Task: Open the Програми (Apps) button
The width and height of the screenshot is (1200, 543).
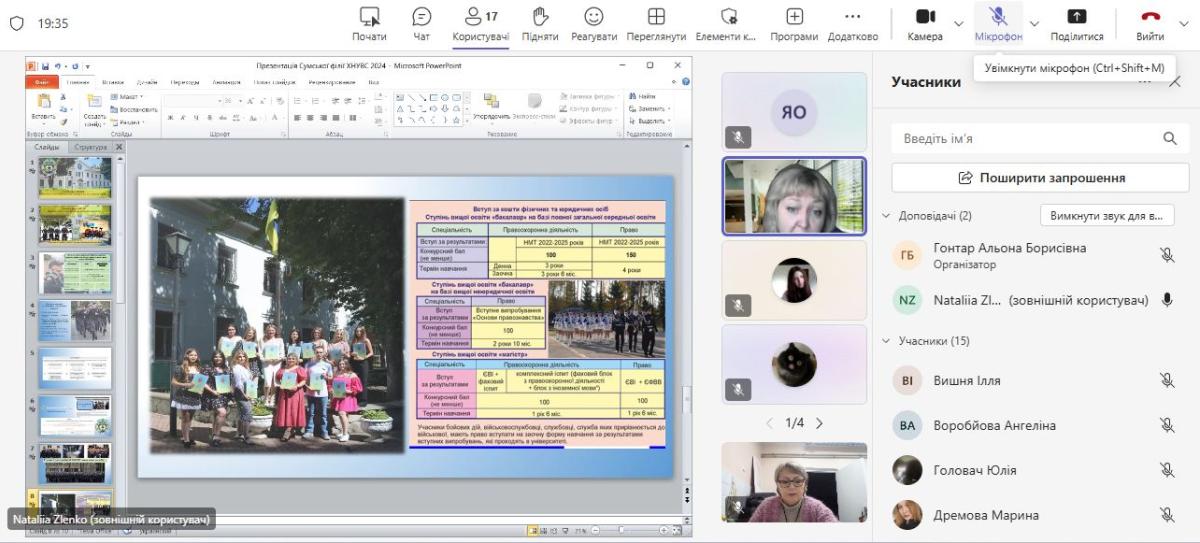Action: tap(794, 23)
